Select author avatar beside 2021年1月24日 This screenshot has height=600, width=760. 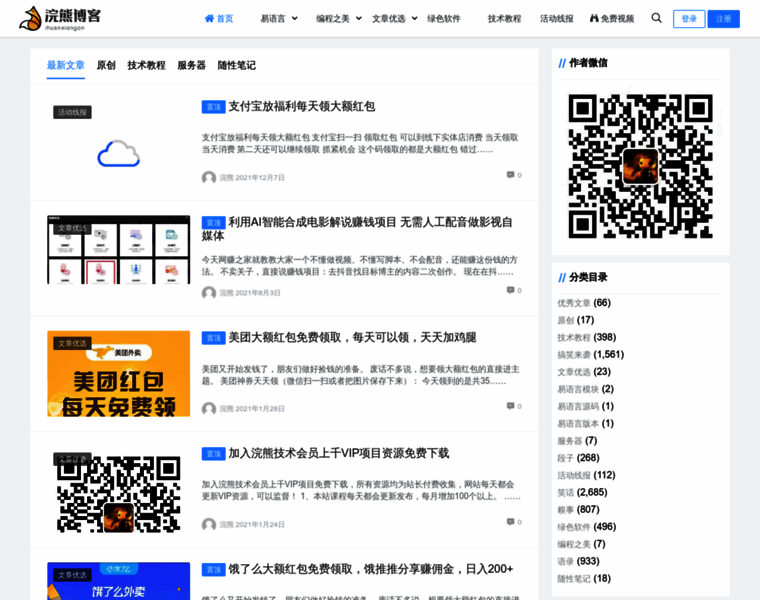(209, 525)
